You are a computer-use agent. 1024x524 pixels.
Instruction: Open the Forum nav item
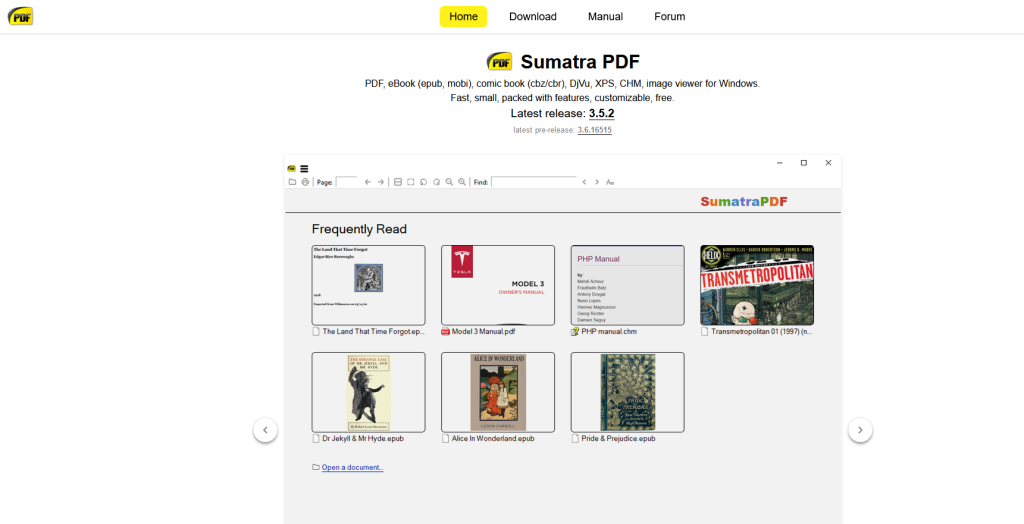point(669,16)
